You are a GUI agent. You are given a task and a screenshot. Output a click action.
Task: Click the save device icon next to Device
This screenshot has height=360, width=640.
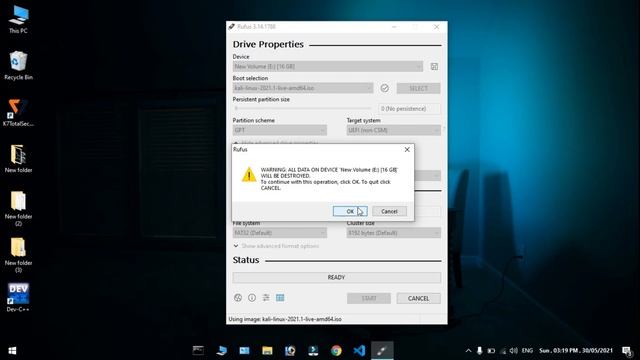[x=434, y=67]
